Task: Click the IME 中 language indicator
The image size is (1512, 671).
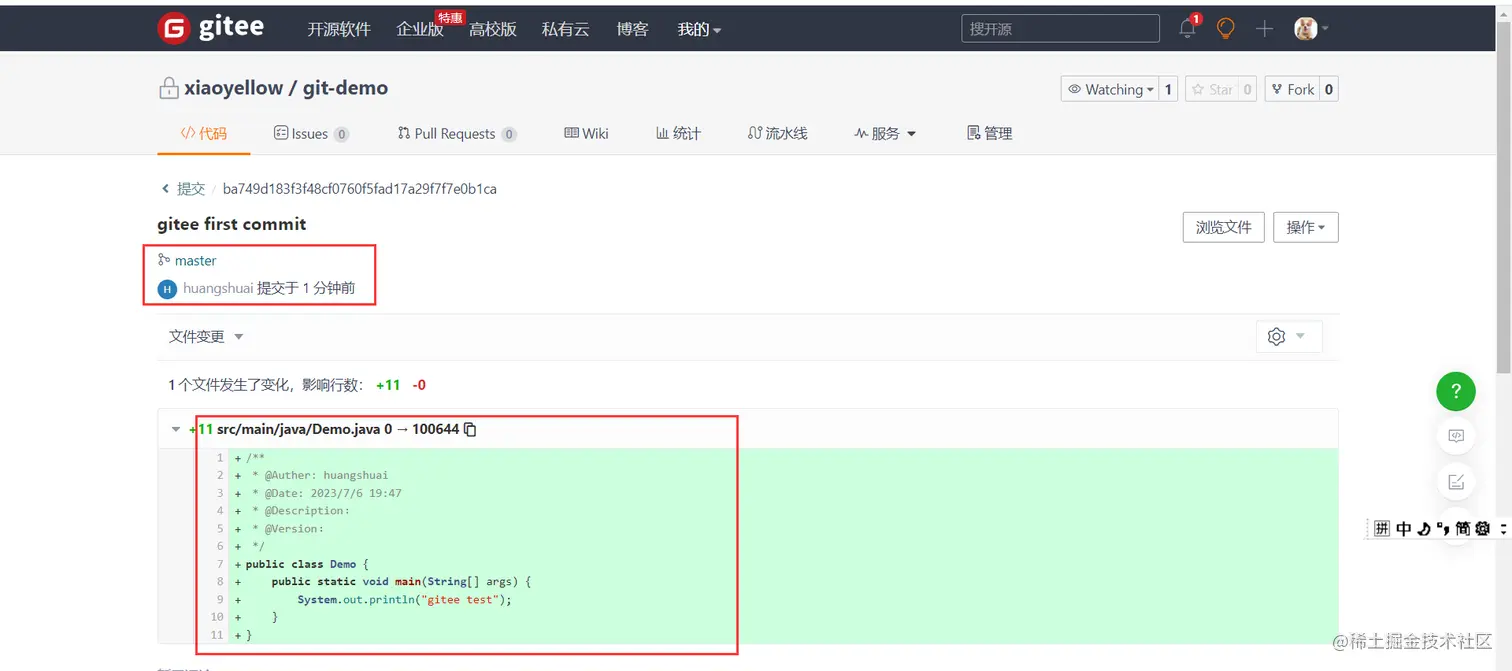Action: (1404, 528)
